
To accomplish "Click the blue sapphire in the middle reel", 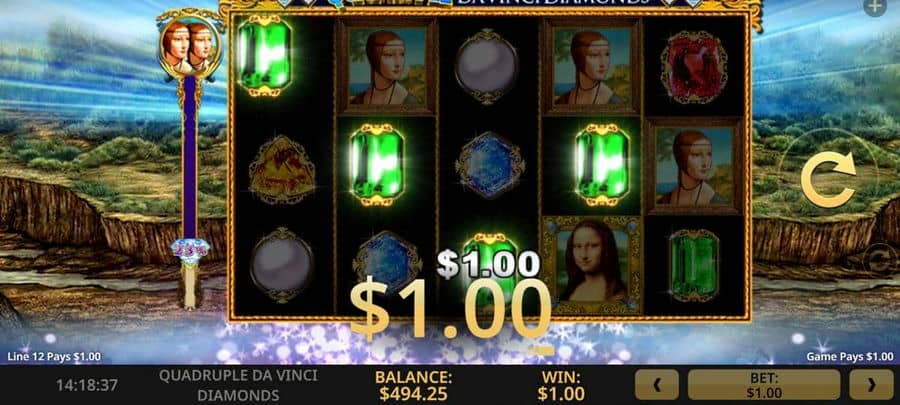I will click(490, 165).
